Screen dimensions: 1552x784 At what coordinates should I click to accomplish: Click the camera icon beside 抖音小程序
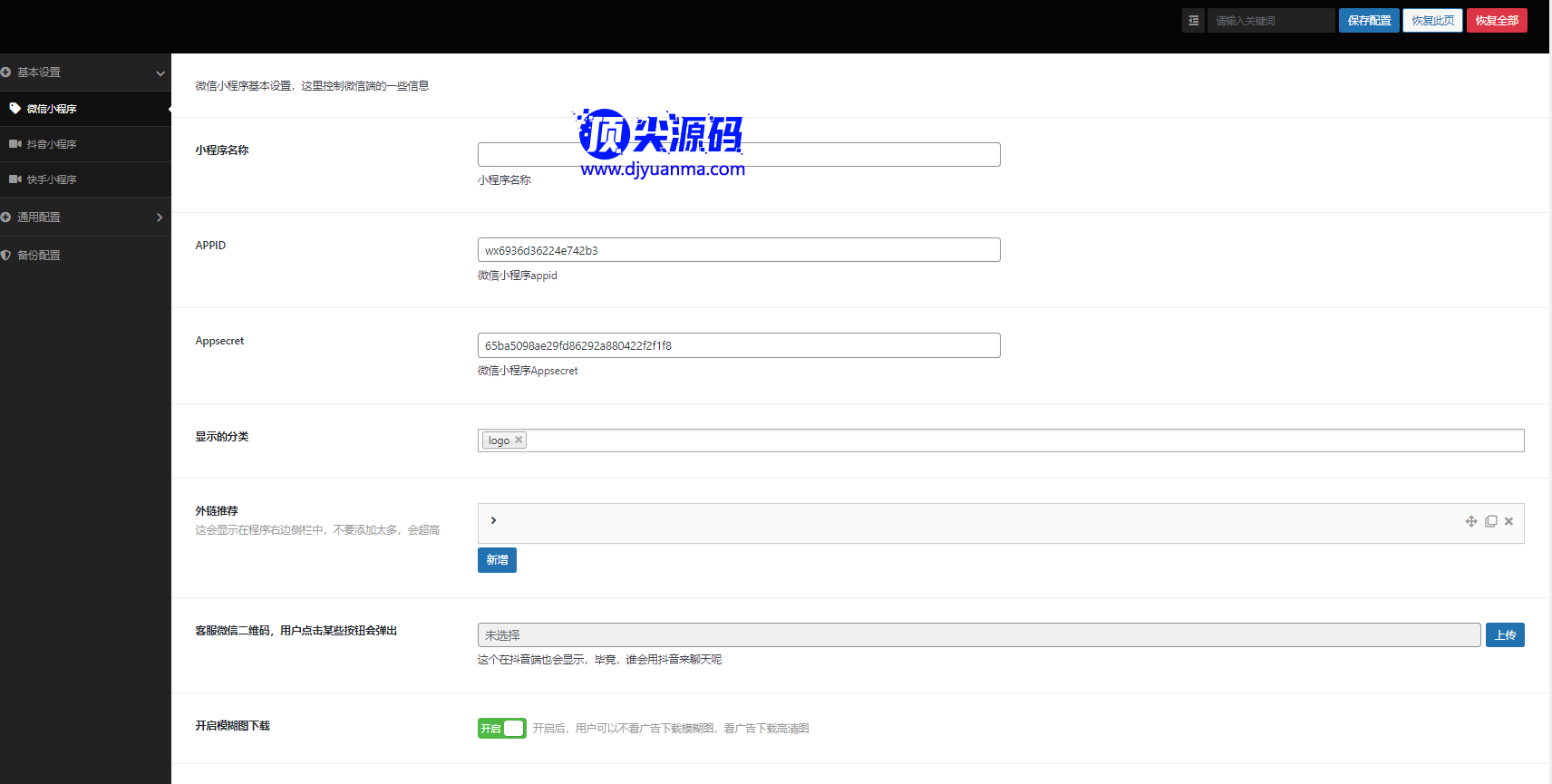pos(15,144)
